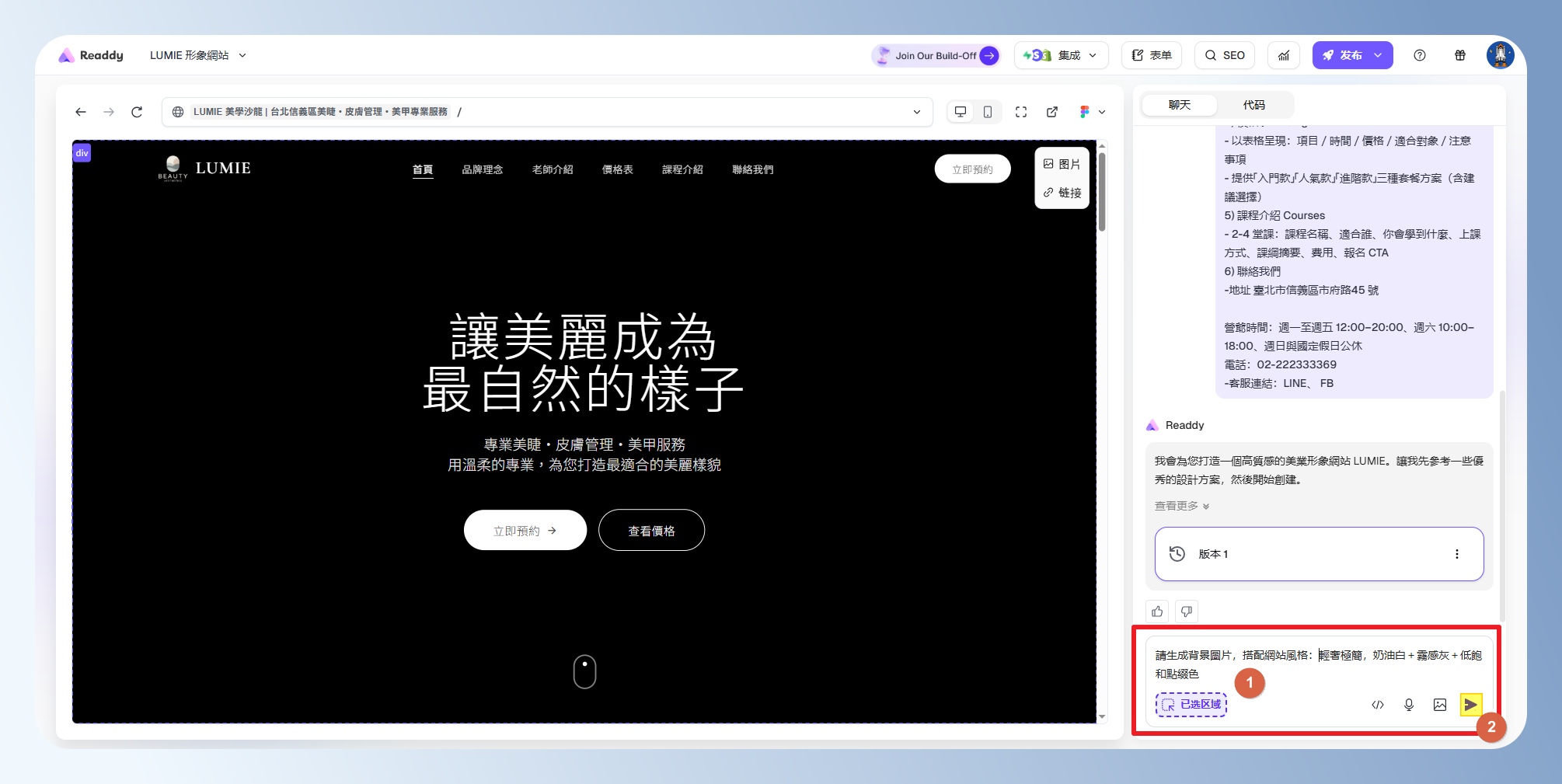Screen dimensions: 1562x784
Task: Click the image upload icon in chat
Action: (1440, 705)
